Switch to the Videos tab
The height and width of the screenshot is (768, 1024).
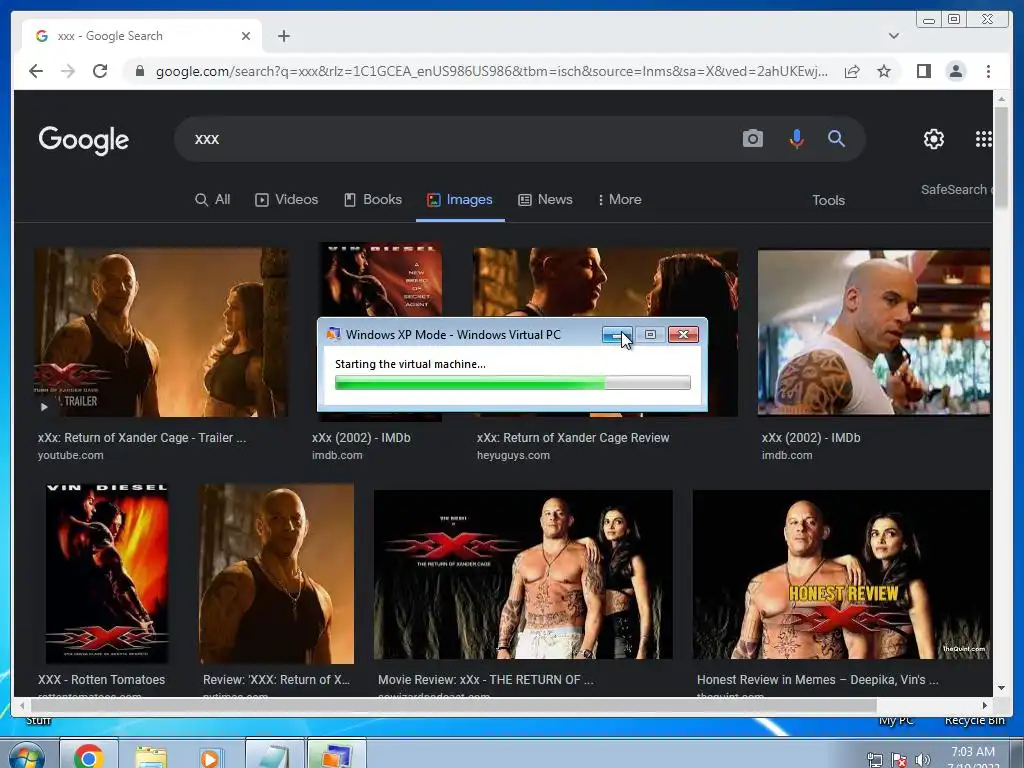287,199
